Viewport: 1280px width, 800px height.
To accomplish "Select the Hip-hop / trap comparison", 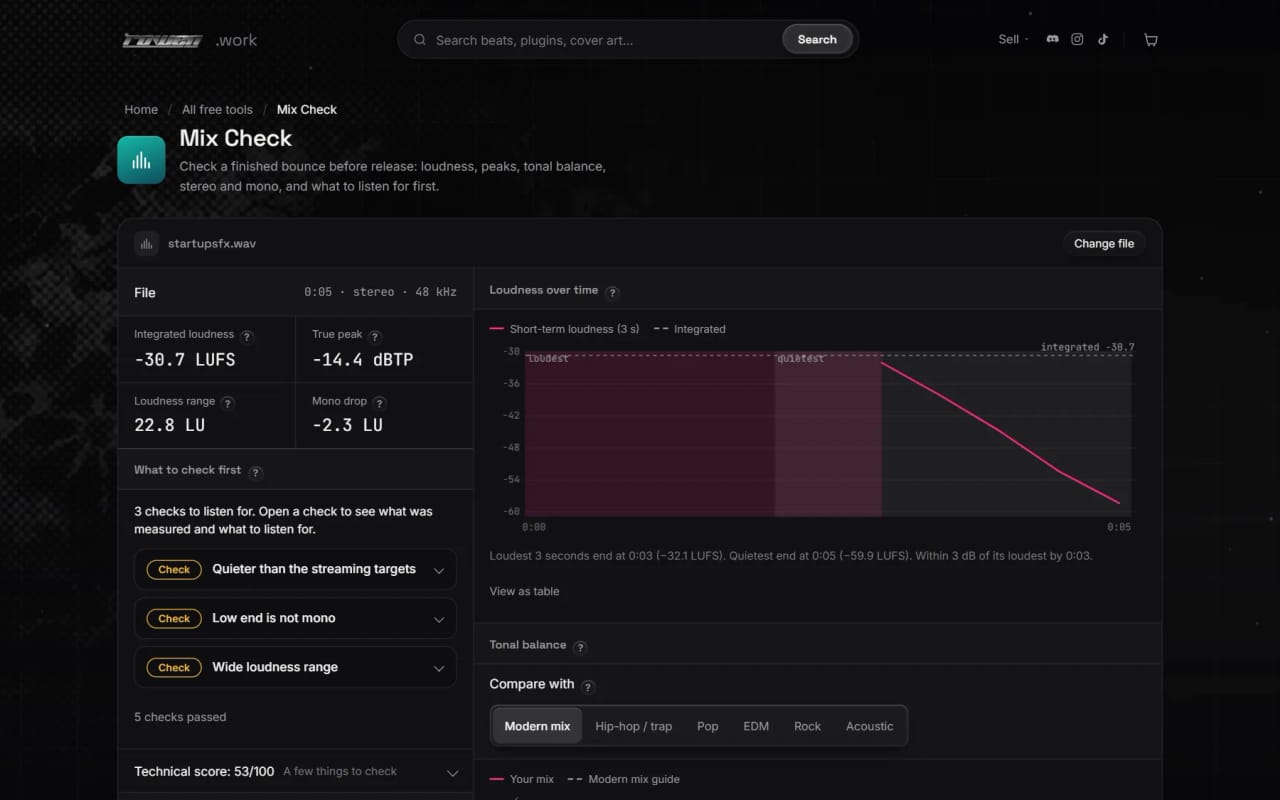I will pyautogui.click(x=633, y=726).
